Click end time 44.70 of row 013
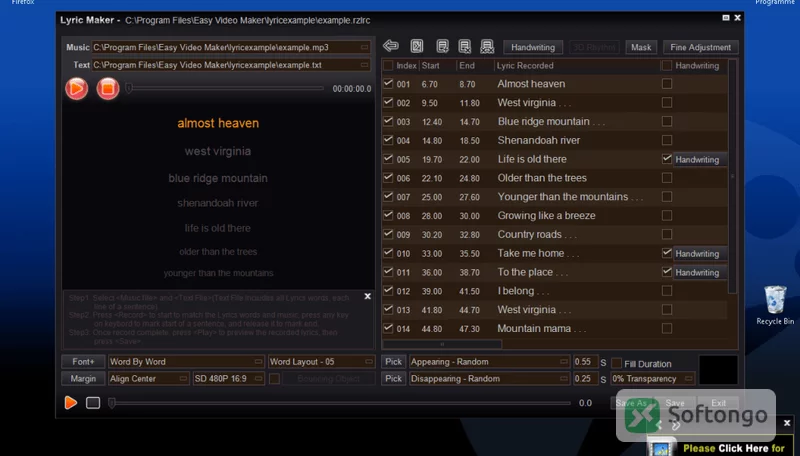 click(x=469, y=310)
